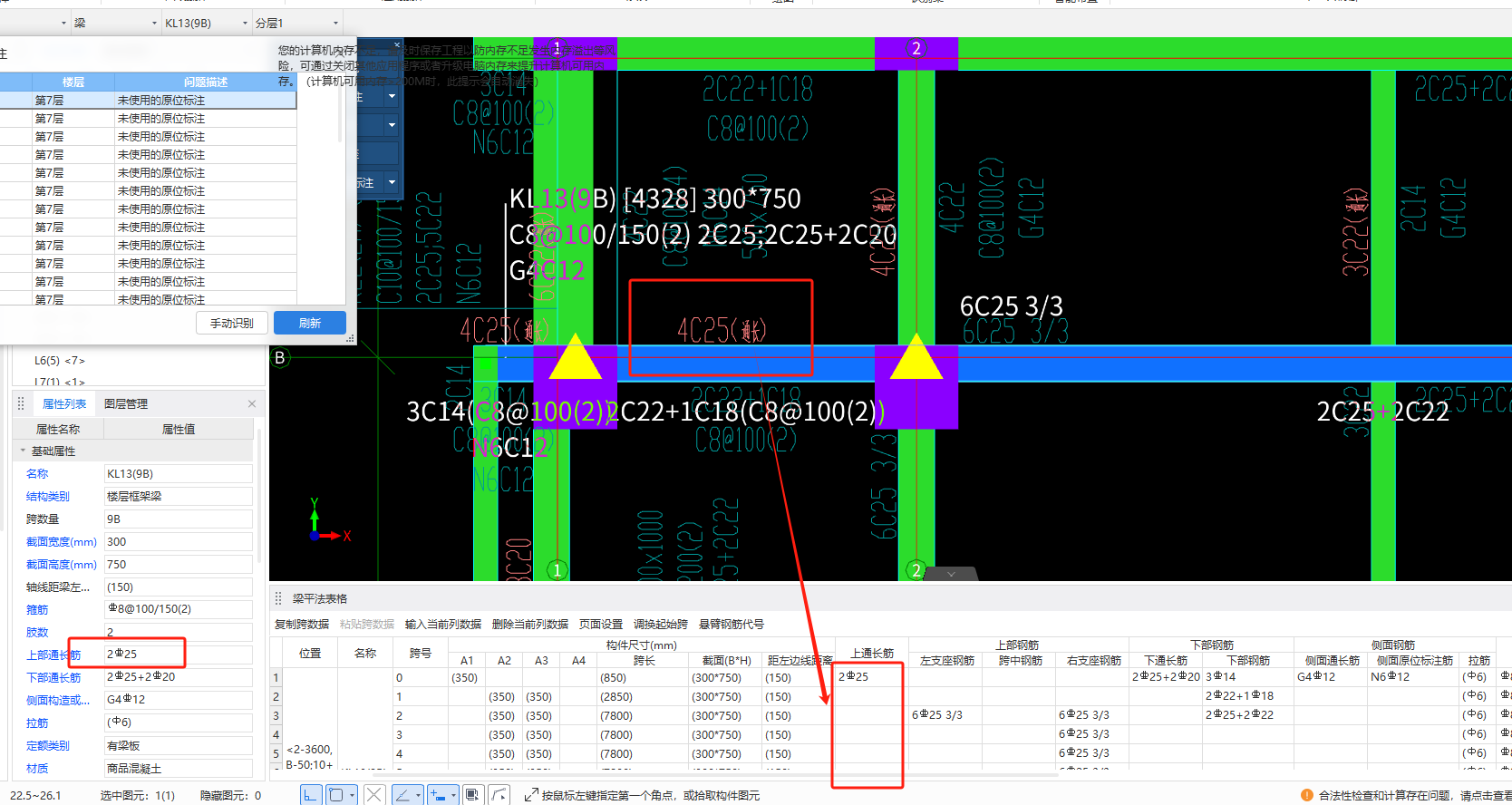Open the angle snap dropdown arrow
The width and height of the screenshot is (1512, 805).
tap(419, 795)
